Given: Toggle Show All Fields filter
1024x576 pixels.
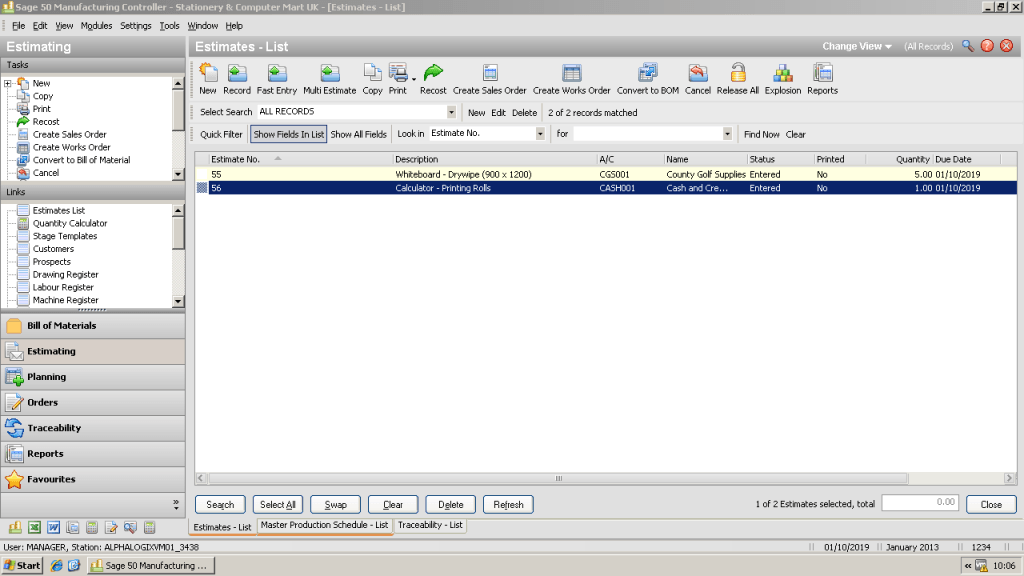Looking at the screenshot, I should [x=359, y=135].
